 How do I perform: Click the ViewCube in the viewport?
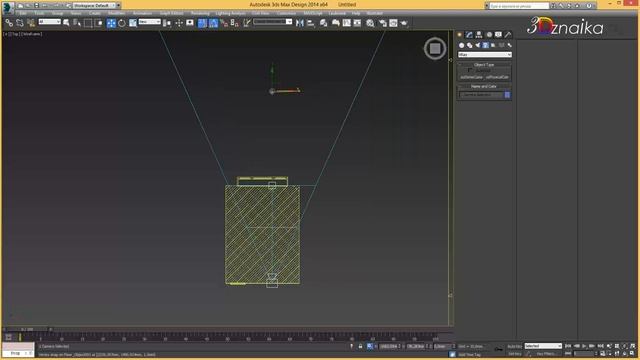(435, 49)
